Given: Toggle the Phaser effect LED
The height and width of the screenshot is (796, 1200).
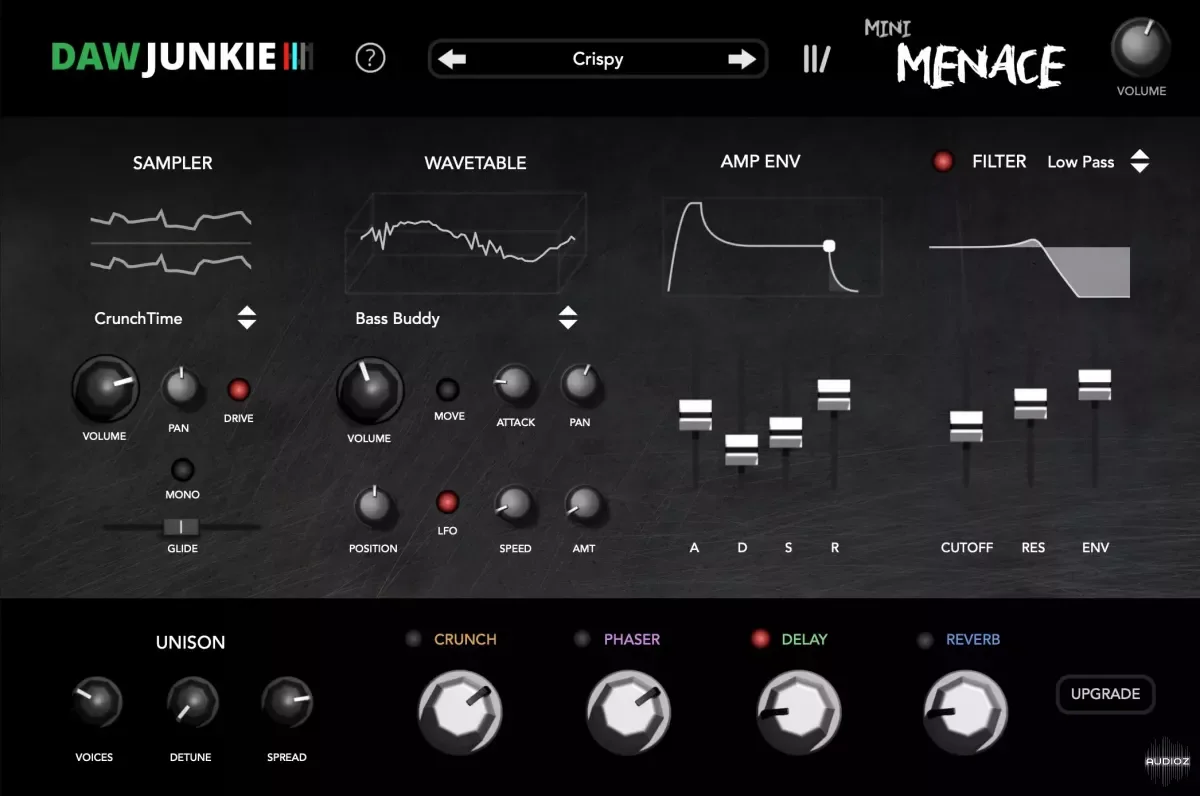Looking at the screenshot, I should [584, 639].
